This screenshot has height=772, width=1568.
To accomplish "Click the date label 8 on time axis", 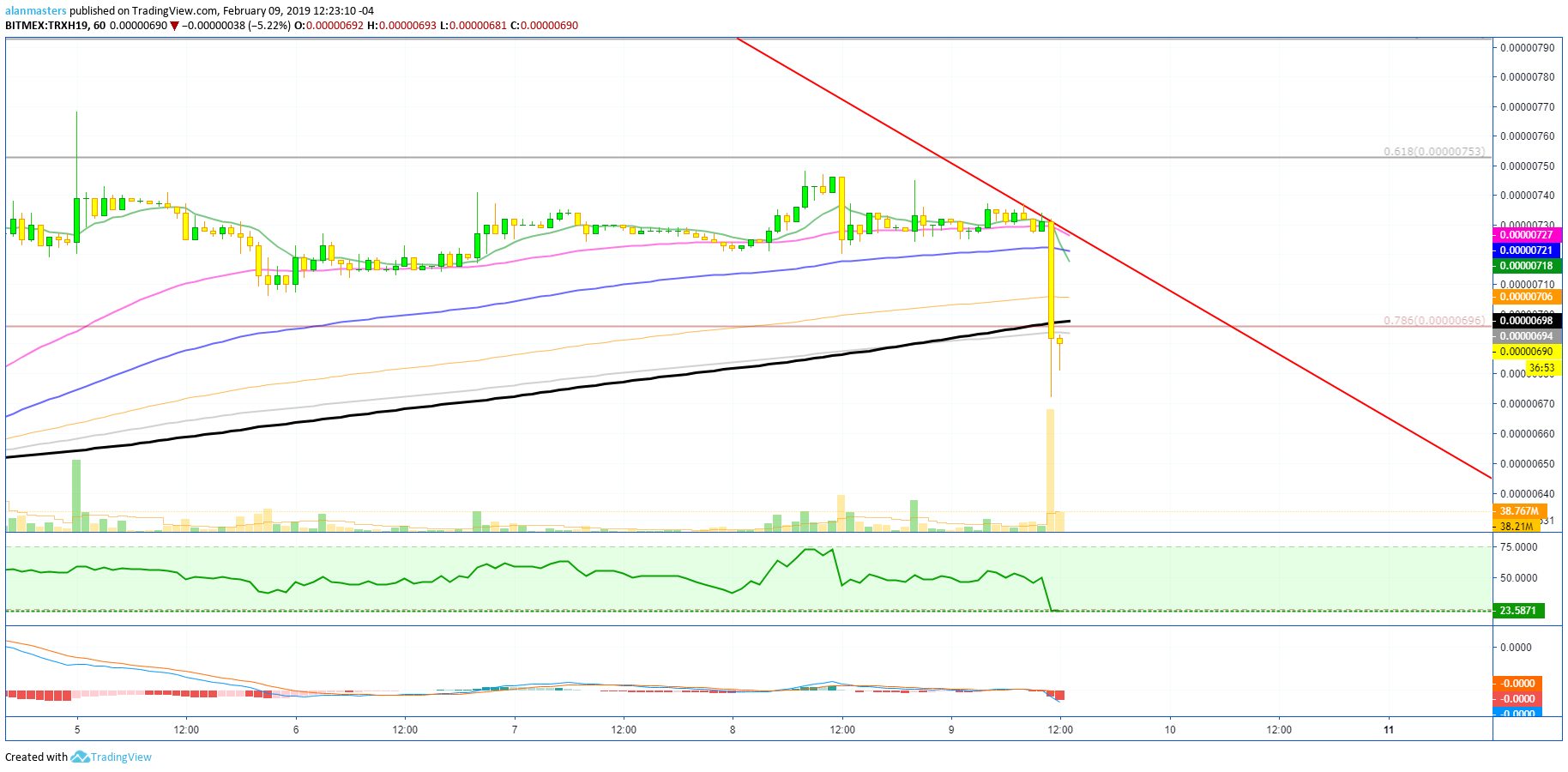I will click(733, 730).
